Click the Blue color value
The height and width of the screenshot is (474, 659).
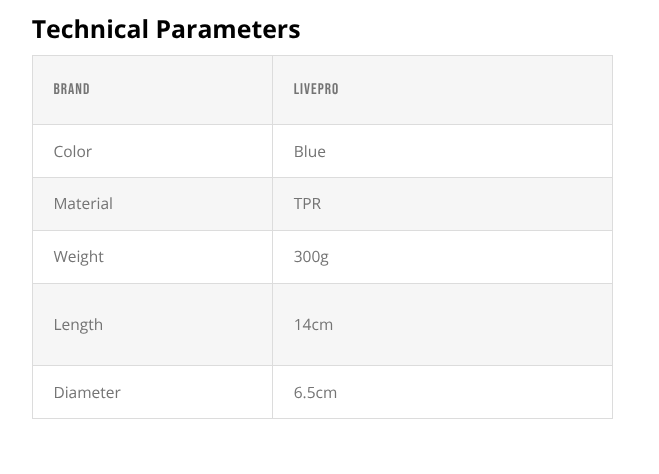point(310,151)
